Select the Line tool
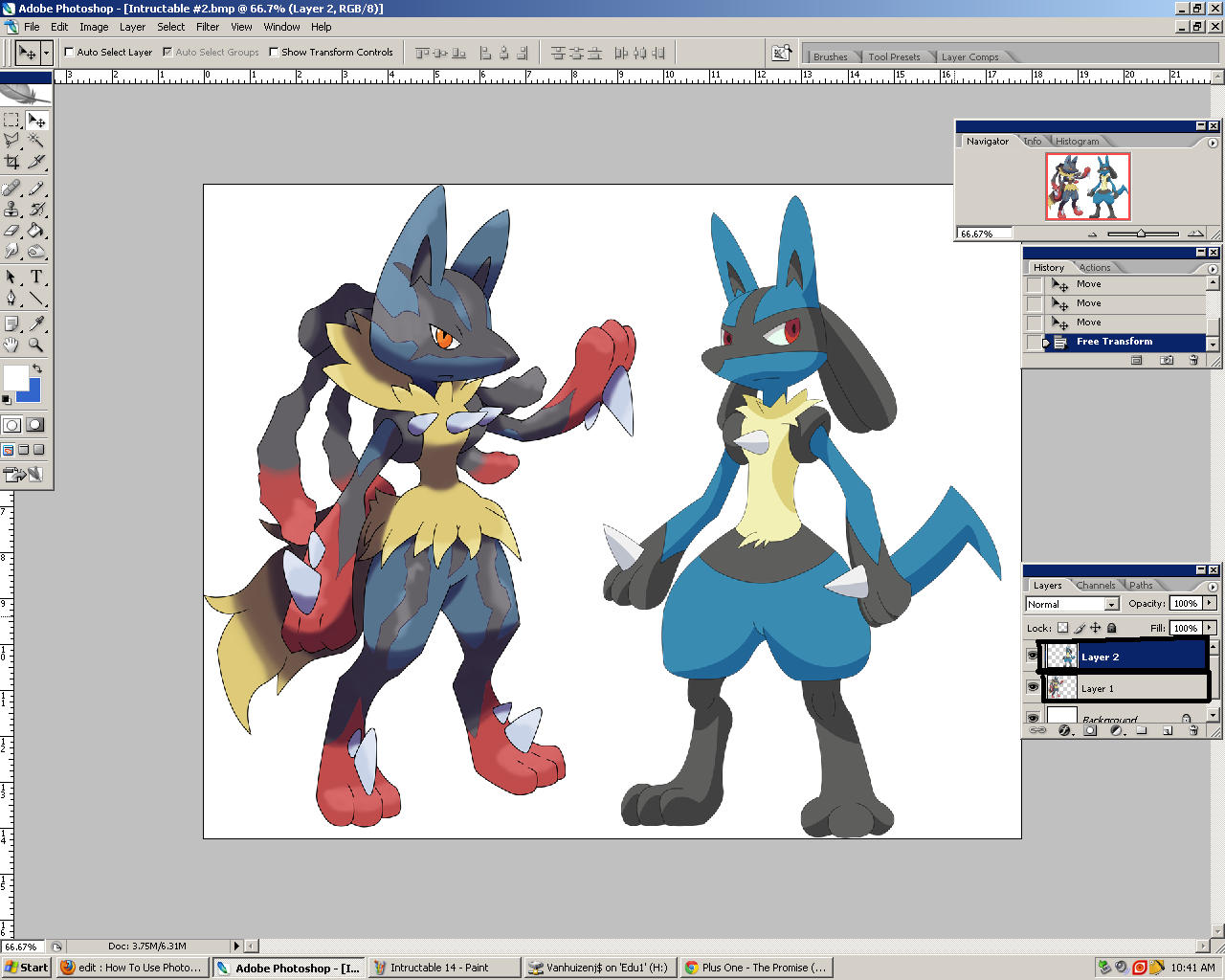 36,298
